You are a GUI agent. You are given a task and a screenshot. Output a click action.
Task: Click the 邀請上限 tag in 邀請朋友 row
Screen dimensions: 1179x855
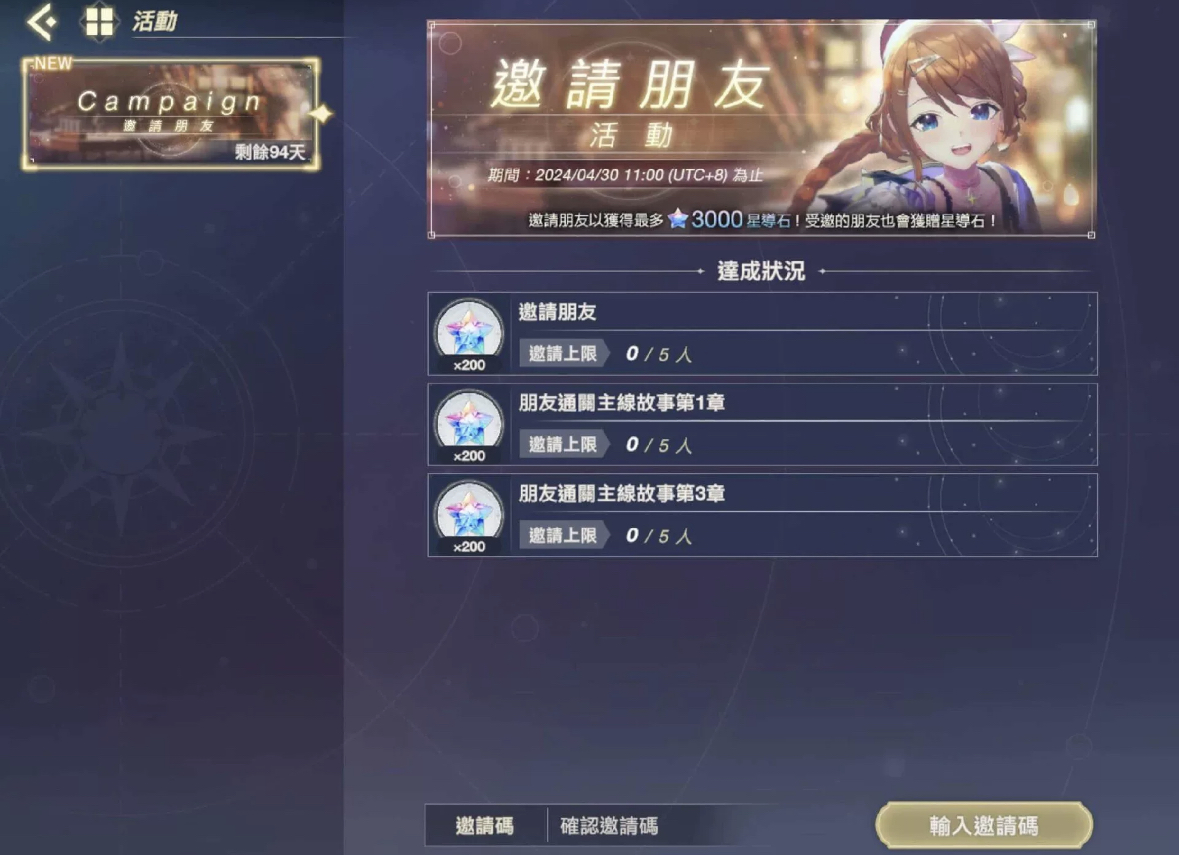point(564,353)
